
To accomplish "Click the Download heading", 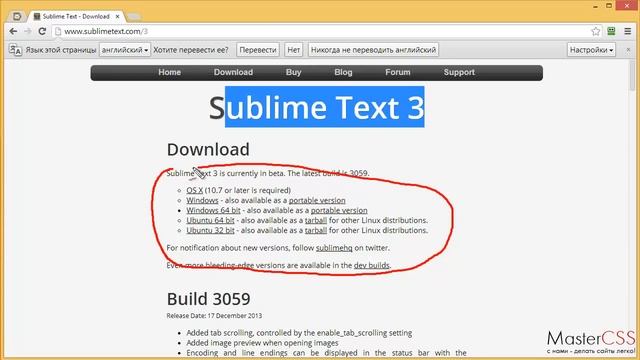I will click(208, 149).
